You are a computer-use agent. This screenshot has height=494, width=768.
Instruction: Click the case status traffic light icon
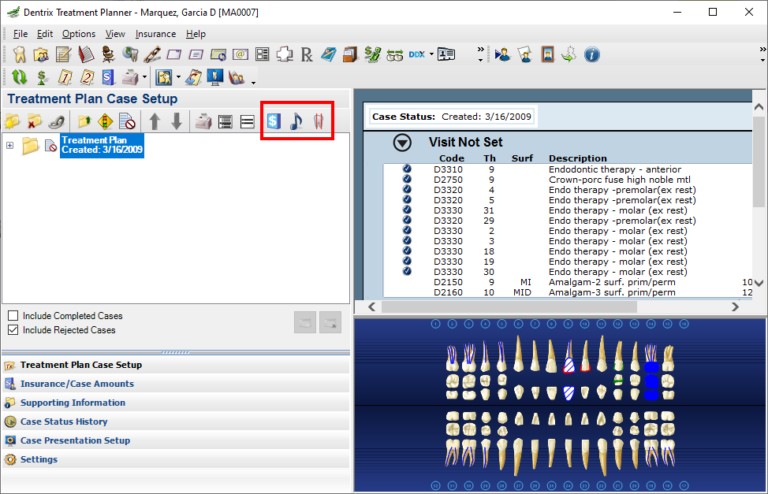coord(105,121)
